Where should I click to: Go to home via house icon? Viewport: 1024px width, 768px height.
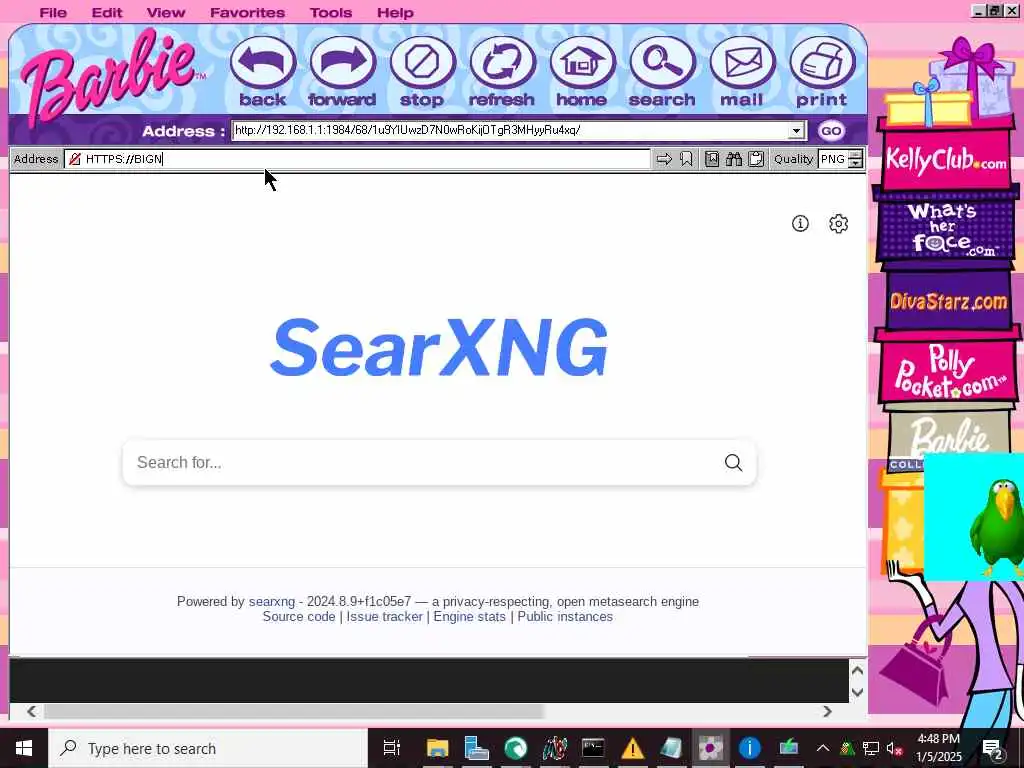pos(581,72)
